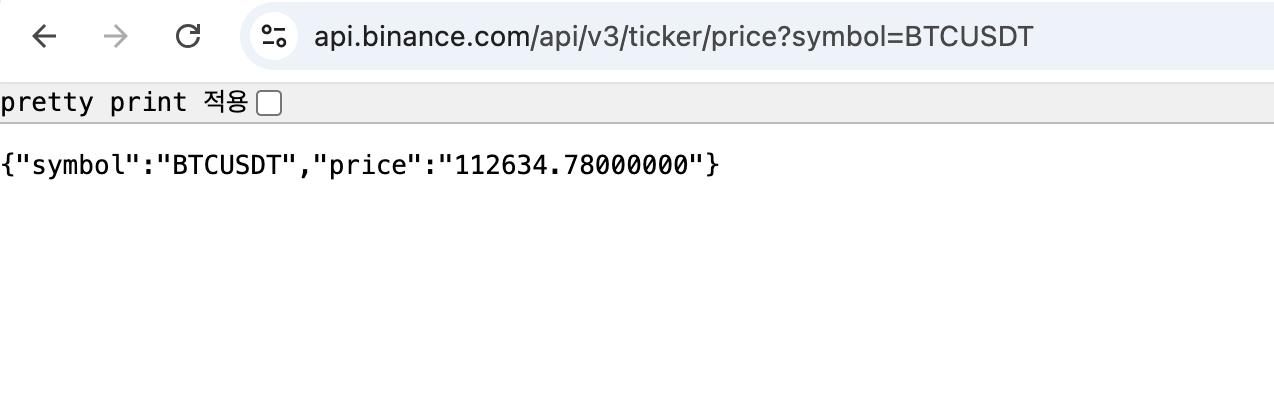The width and height of the screenshot is (1274, 402).
Task: Open site information icon beside the URL
Action: (x=274, y=37)
